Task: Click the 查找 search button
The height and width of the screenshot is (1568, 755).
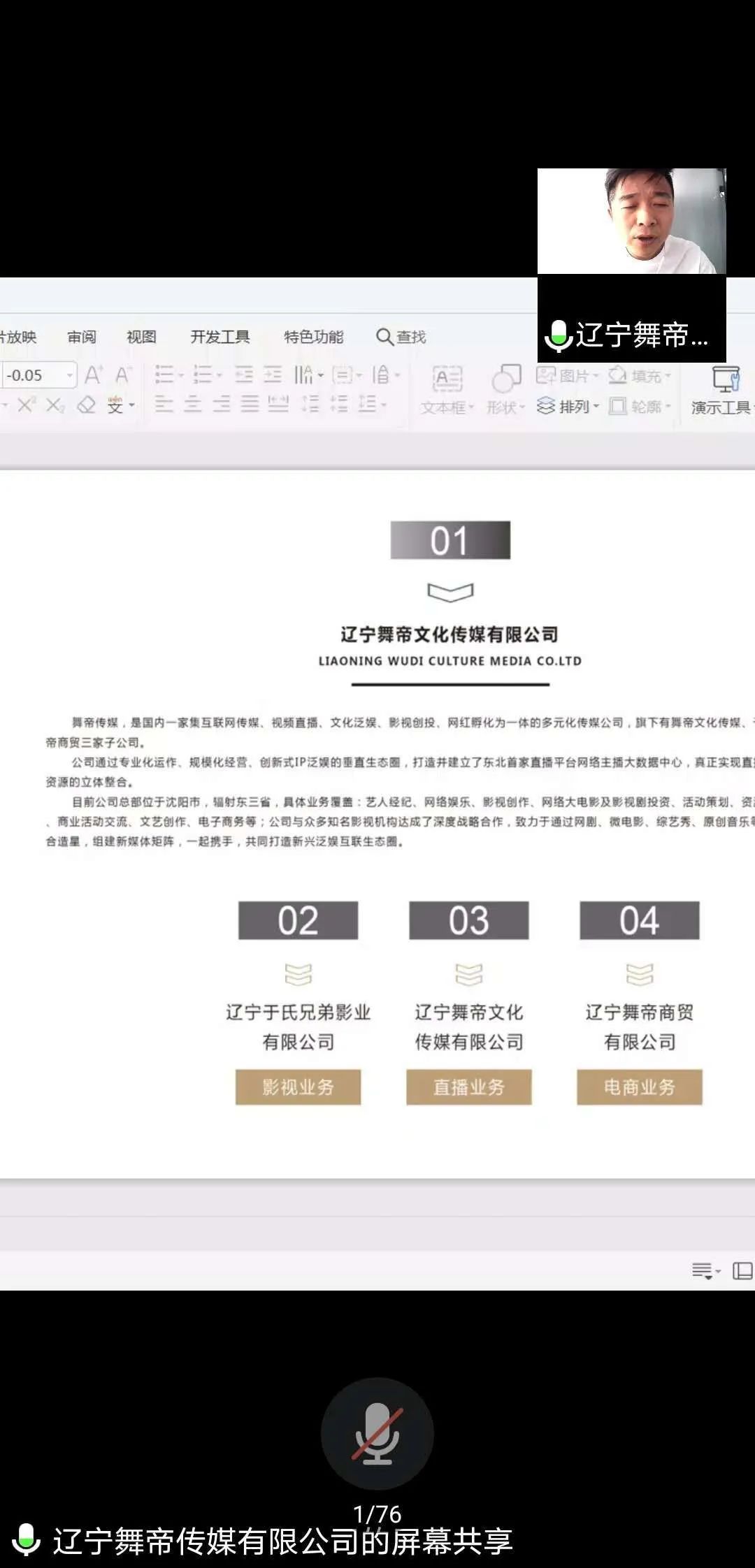Action: [401, 337]
